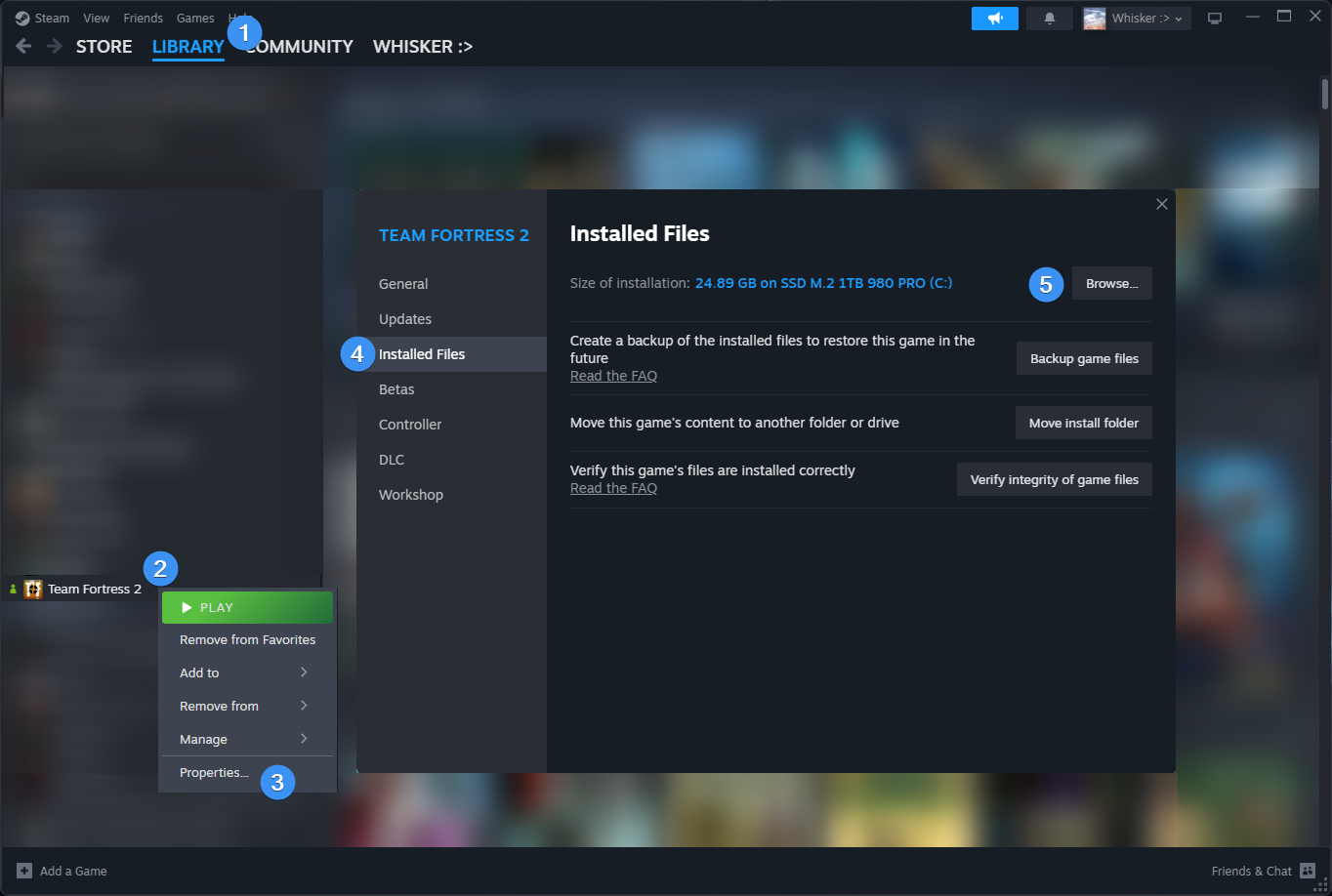1332x896 pixels.
Task: Navigate back using the left arrow
Action: click(21, 46)
